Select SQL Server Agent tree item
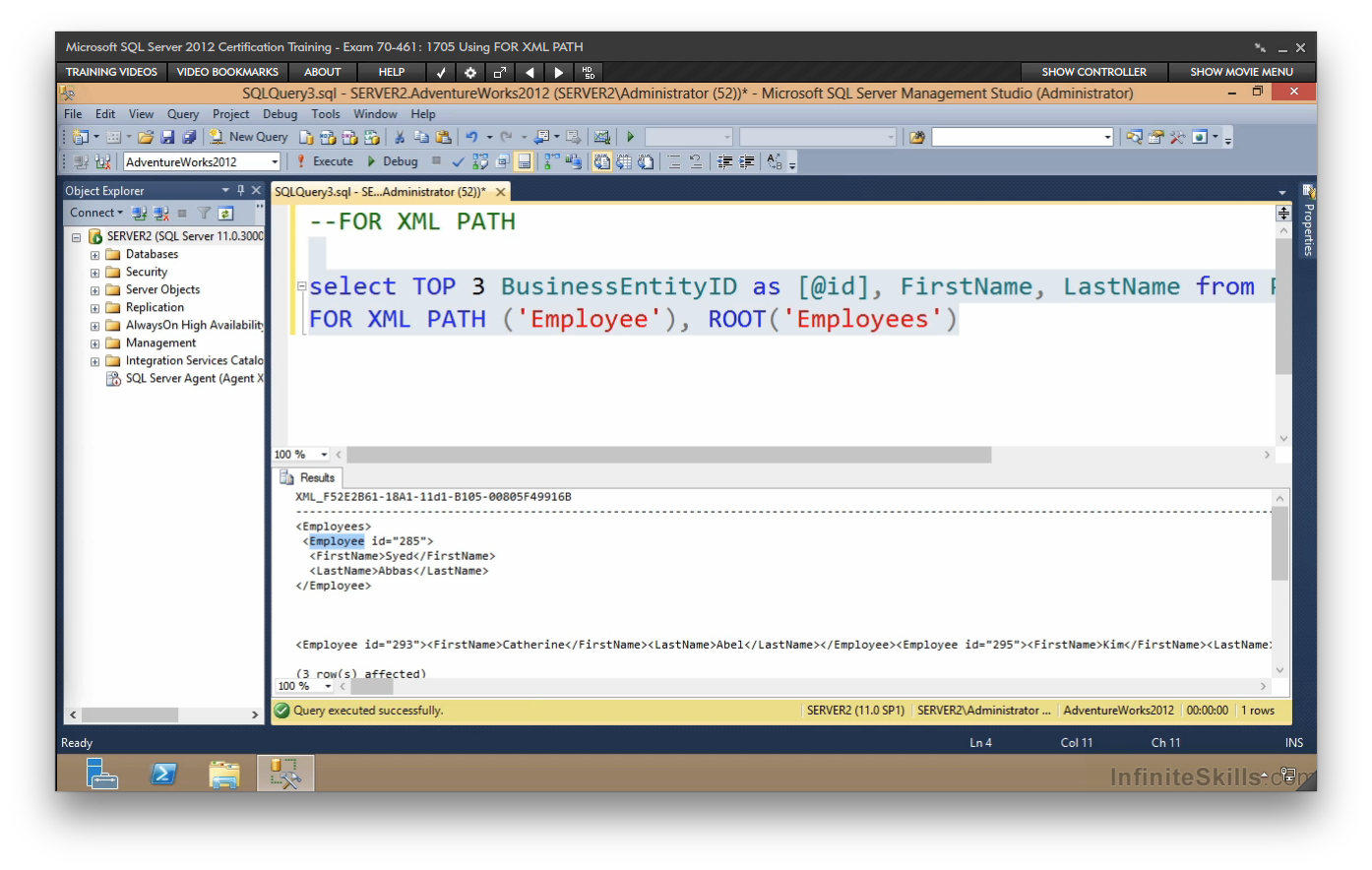 tap(186, 379)
